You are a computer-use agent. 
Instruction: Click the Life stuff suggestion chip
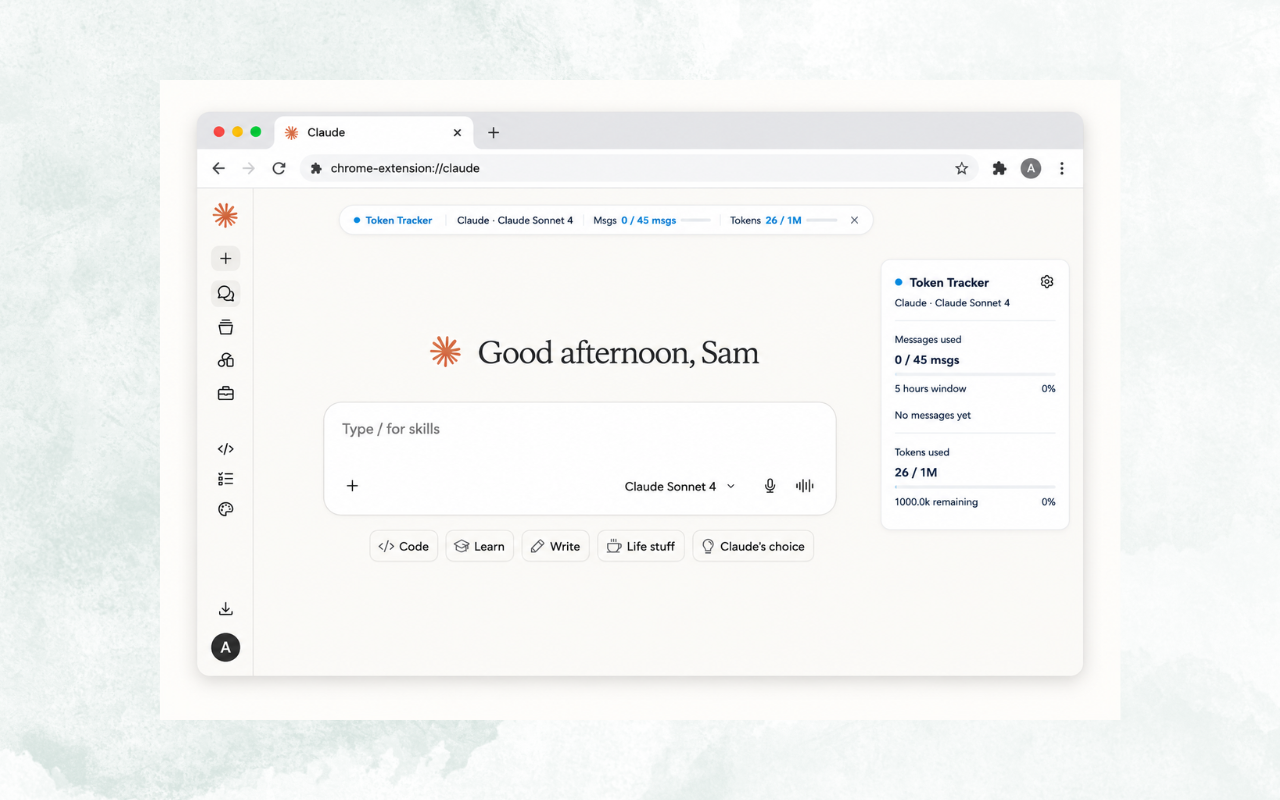(x=641, y=546)
